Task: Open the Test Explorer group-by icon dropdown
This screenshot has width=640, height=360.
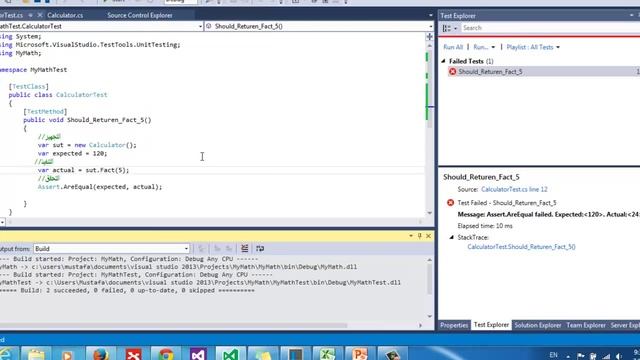Action: pyautogui.click(x=450, y=28)
